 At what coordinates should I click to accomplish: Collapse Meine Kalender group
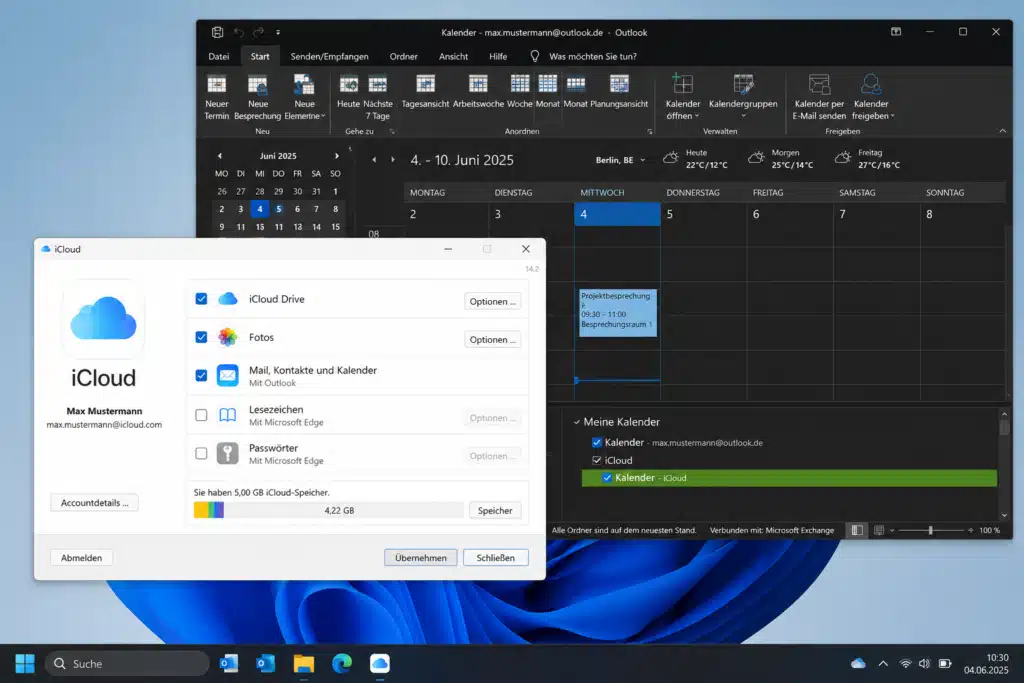pos(577,422)
